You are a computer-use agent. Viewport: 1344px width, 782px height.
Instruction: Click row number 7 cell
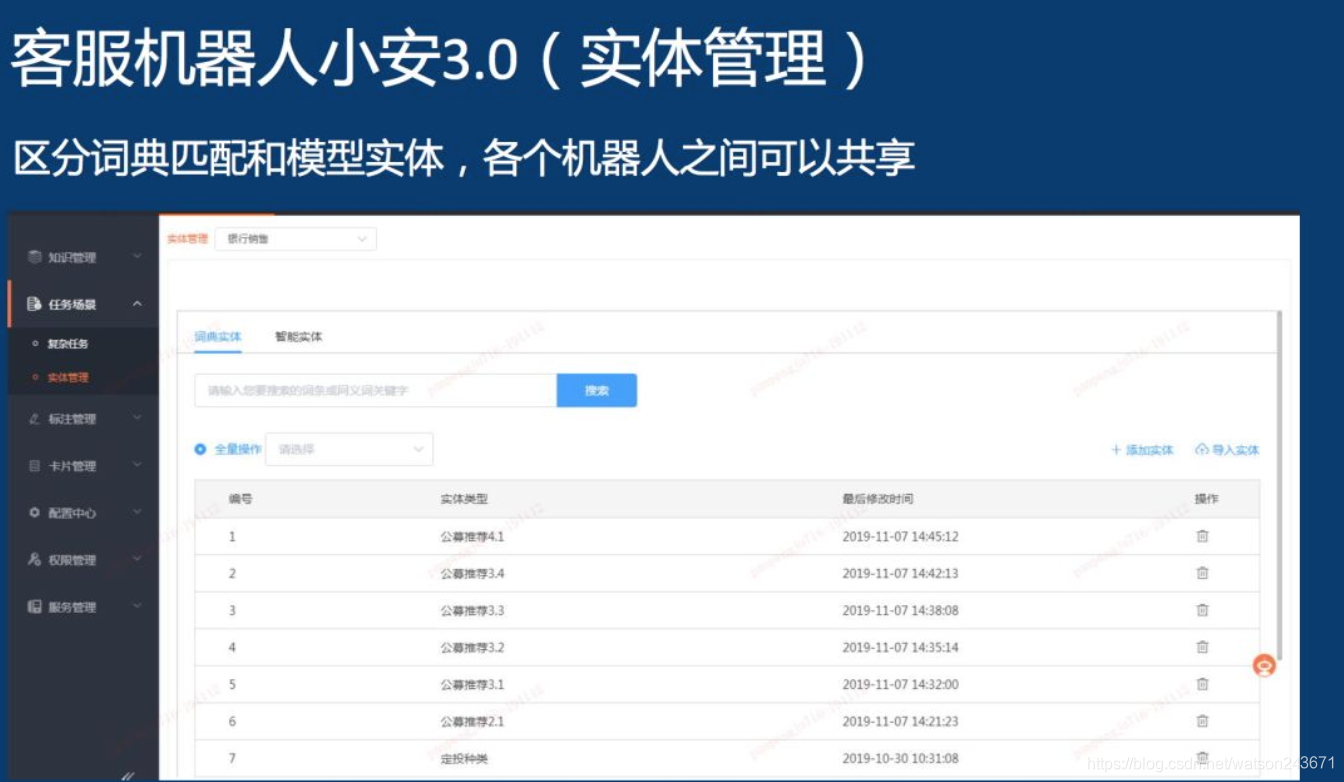(x=232, y=759)
